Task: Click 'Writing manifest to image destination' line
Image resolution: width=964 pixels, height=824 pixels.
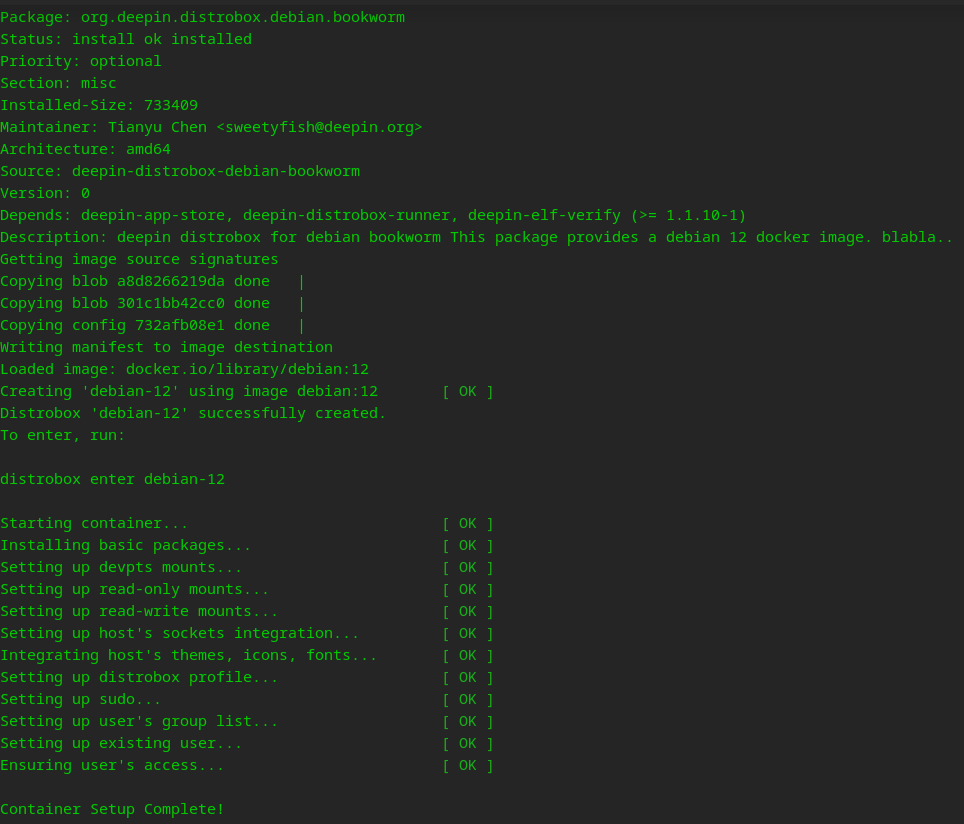Action: 166,347
